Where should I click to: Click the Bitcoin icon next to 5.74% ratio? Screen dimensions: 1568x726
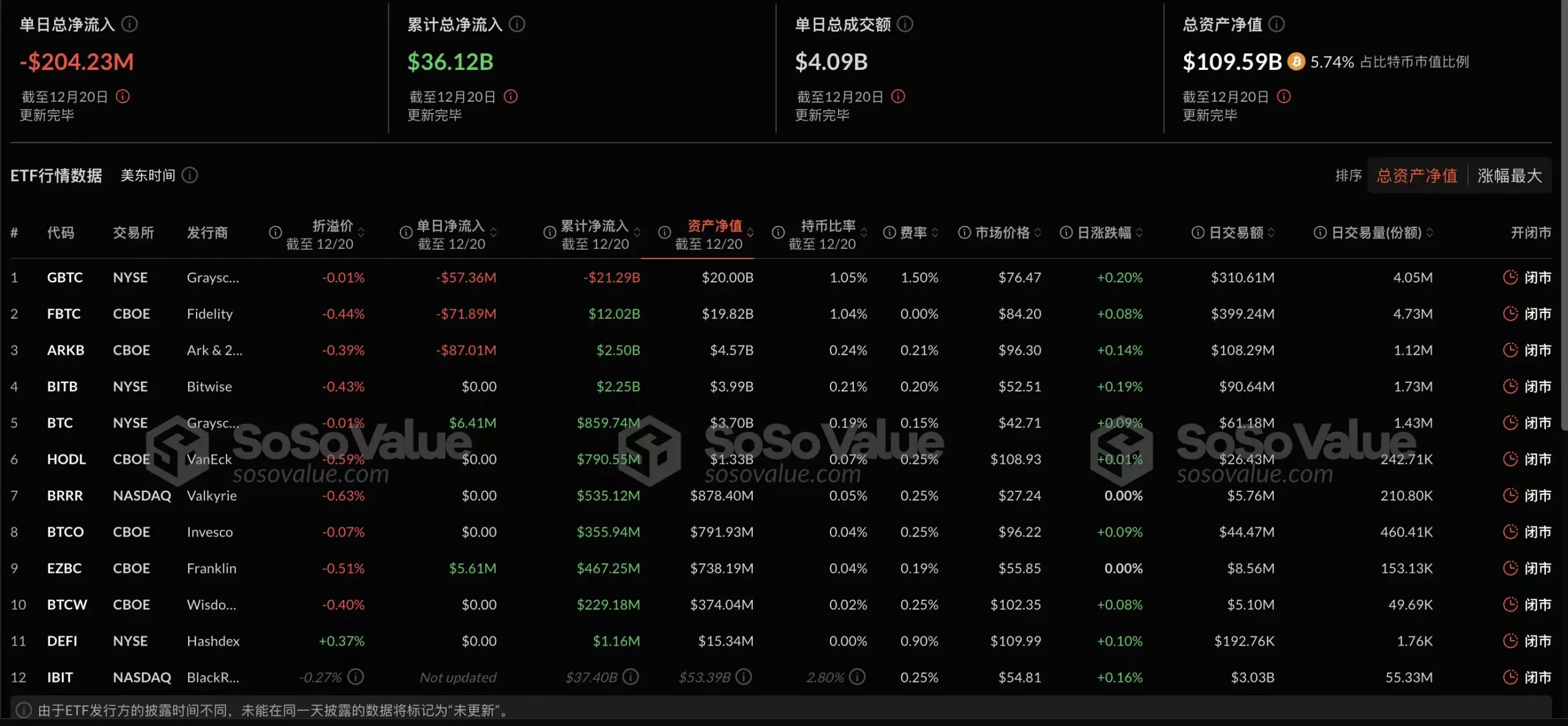tap(1295, 61)
